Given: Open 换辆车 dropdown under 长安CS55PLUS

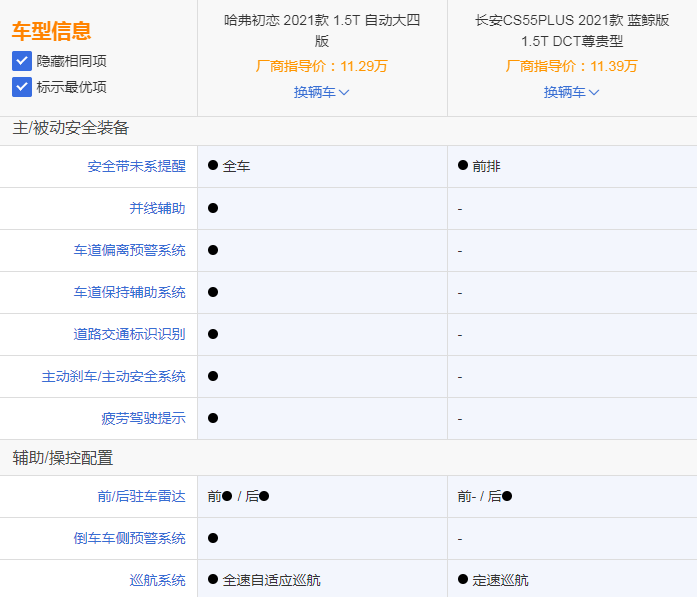Looking at the screenshot, I should point(571,92).
